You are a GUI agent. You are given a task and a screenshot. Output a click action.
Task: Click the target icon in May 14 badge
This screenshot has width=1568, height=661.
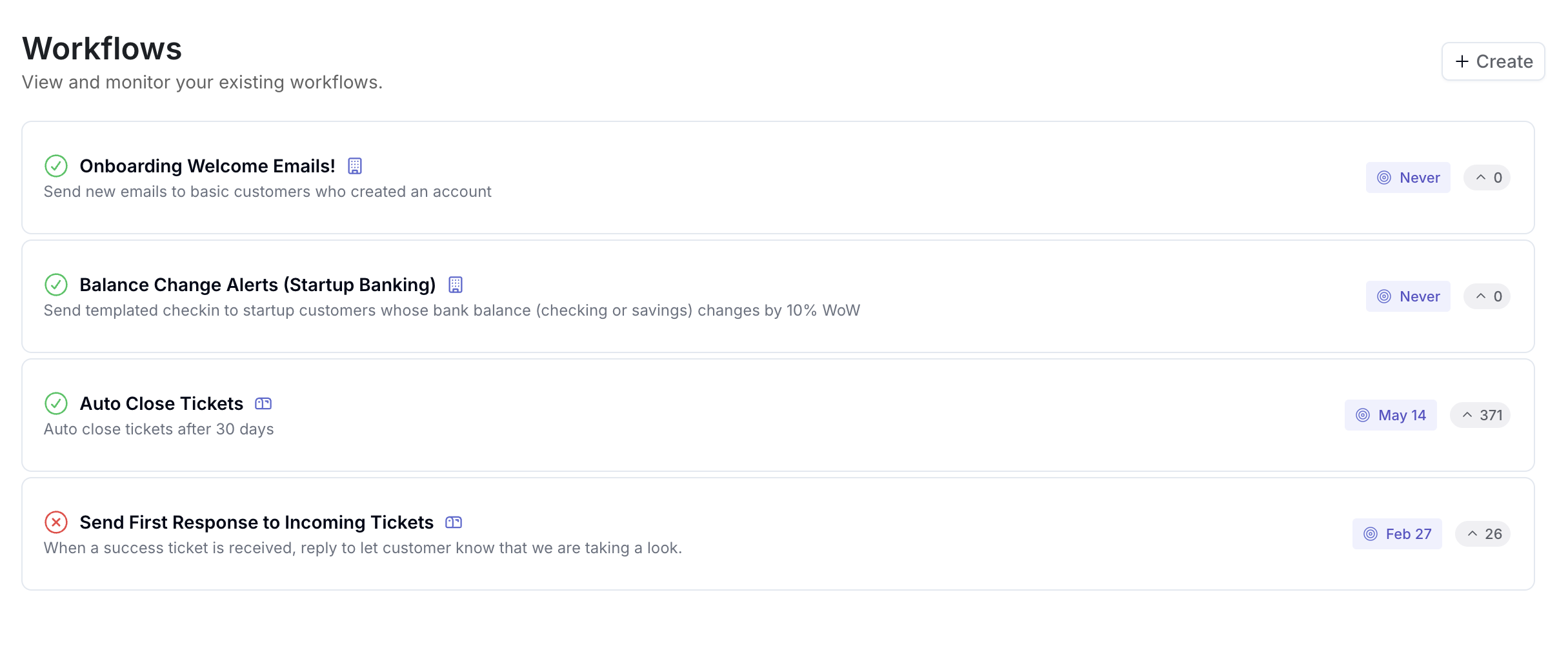[1363, 415]
